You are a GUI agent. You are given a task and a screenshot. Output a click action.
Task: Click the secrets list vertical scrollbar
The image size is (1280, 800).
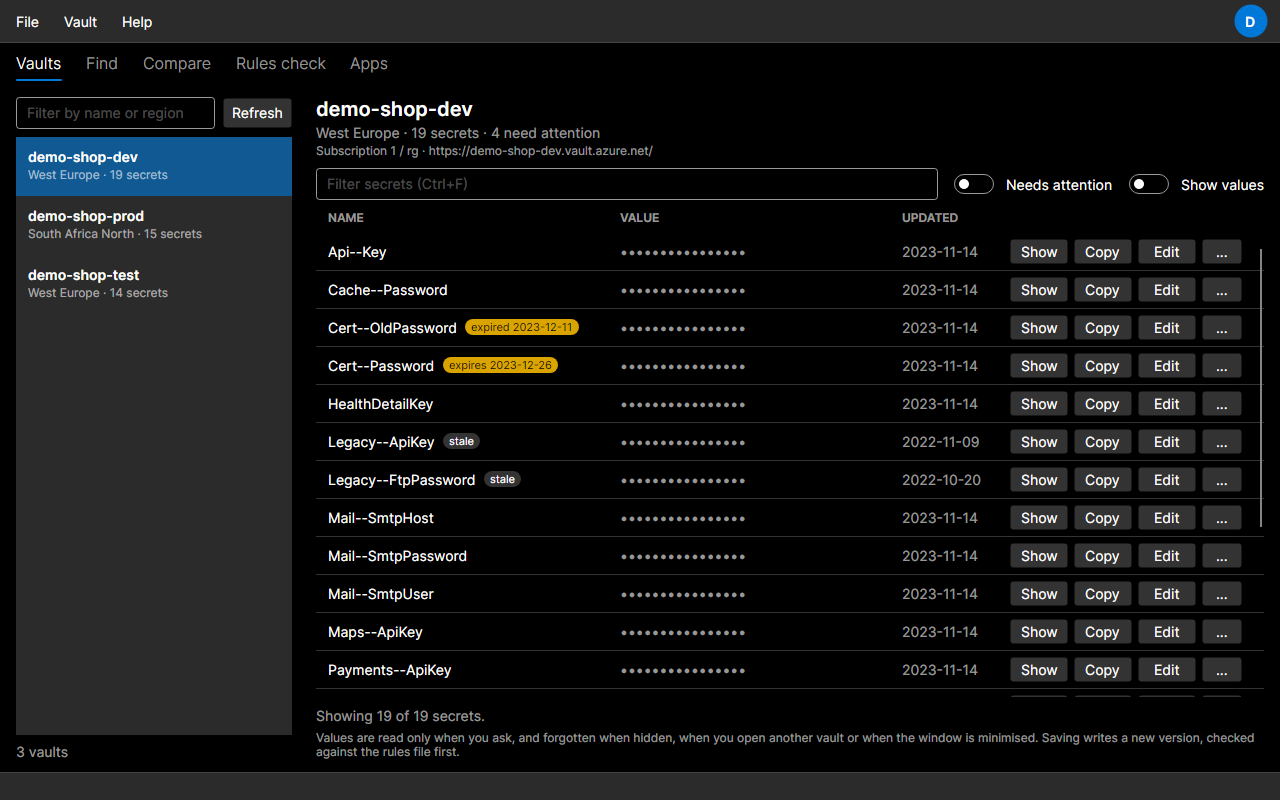pos(1262,390)
